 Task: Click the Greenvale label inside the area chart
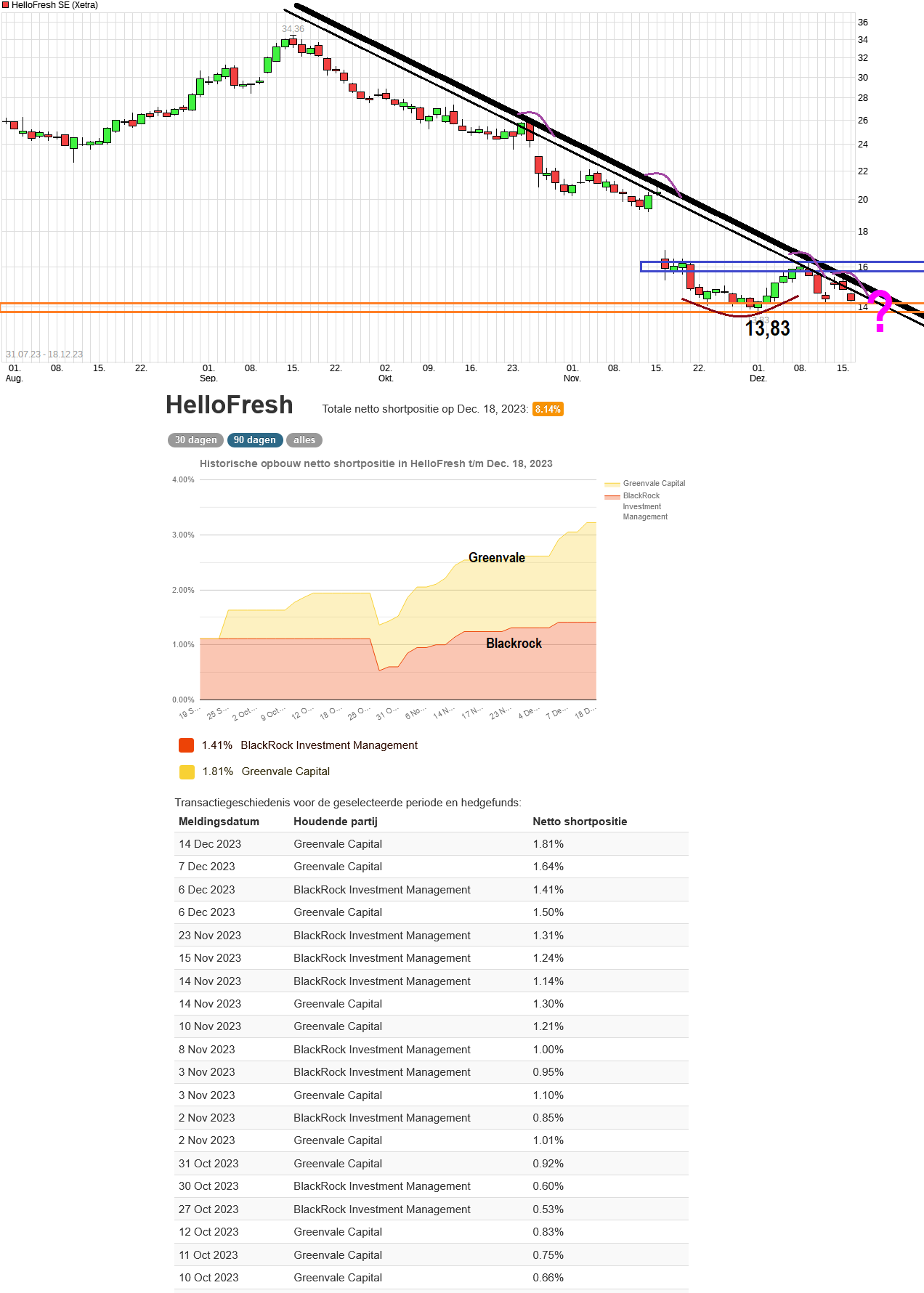tap(497, 558)
